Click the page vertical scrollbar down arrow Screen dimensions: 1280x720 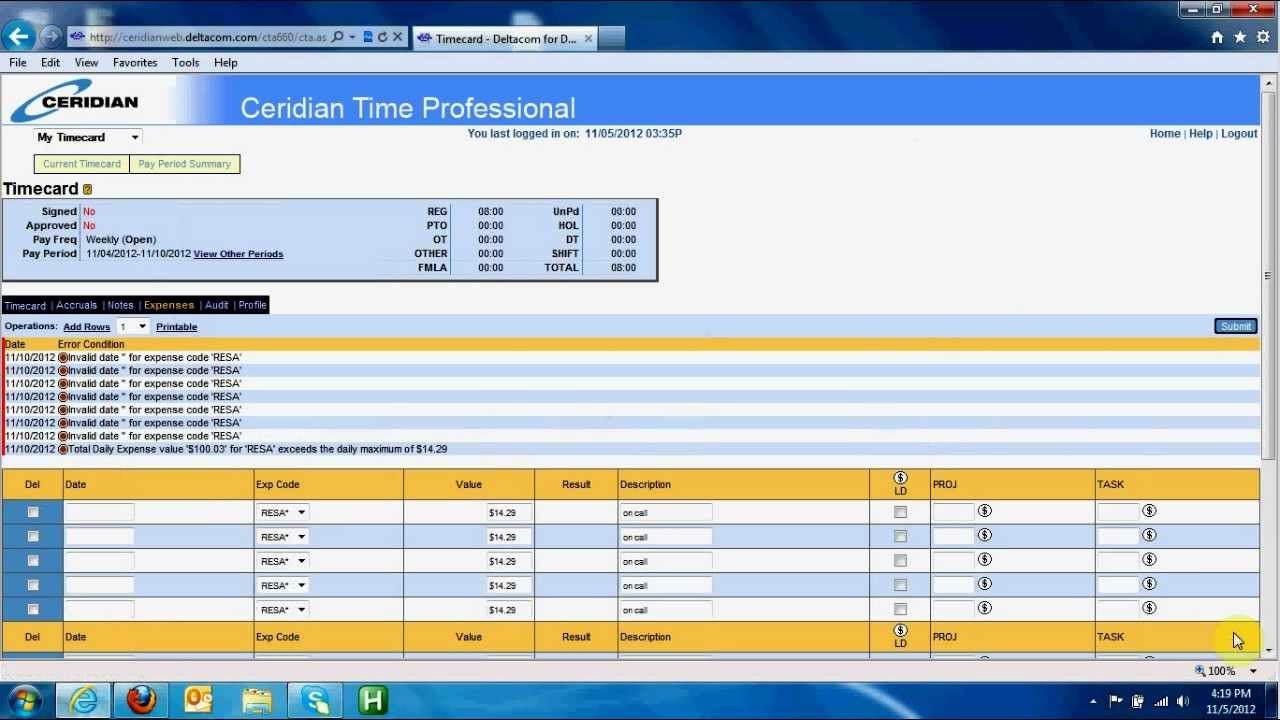coord(1269,651)
